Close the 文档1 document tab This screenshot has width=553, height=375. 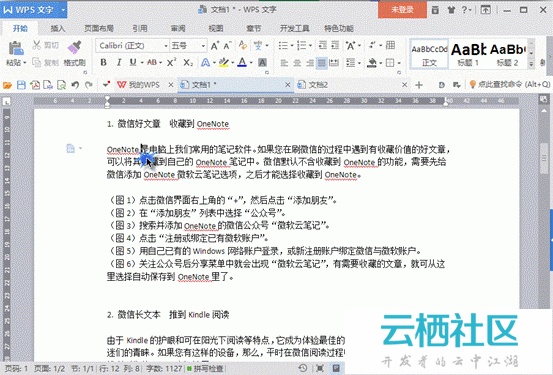(x=288, y=85)
